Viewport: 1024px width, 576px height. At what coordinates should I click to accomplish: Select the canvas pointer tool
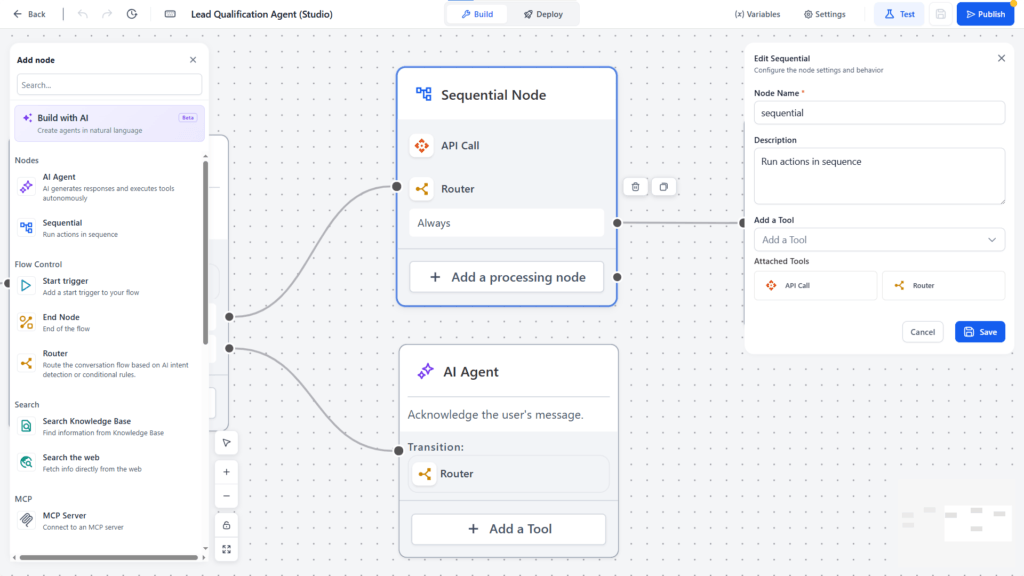click(227, 443)
